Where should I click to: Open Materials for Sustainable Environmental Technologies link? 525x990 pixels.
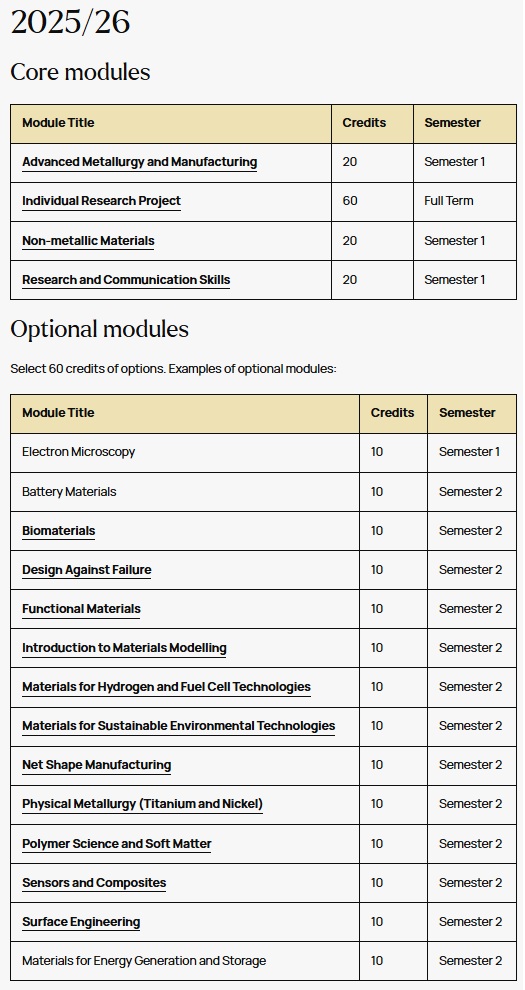[x=179, y=726]
